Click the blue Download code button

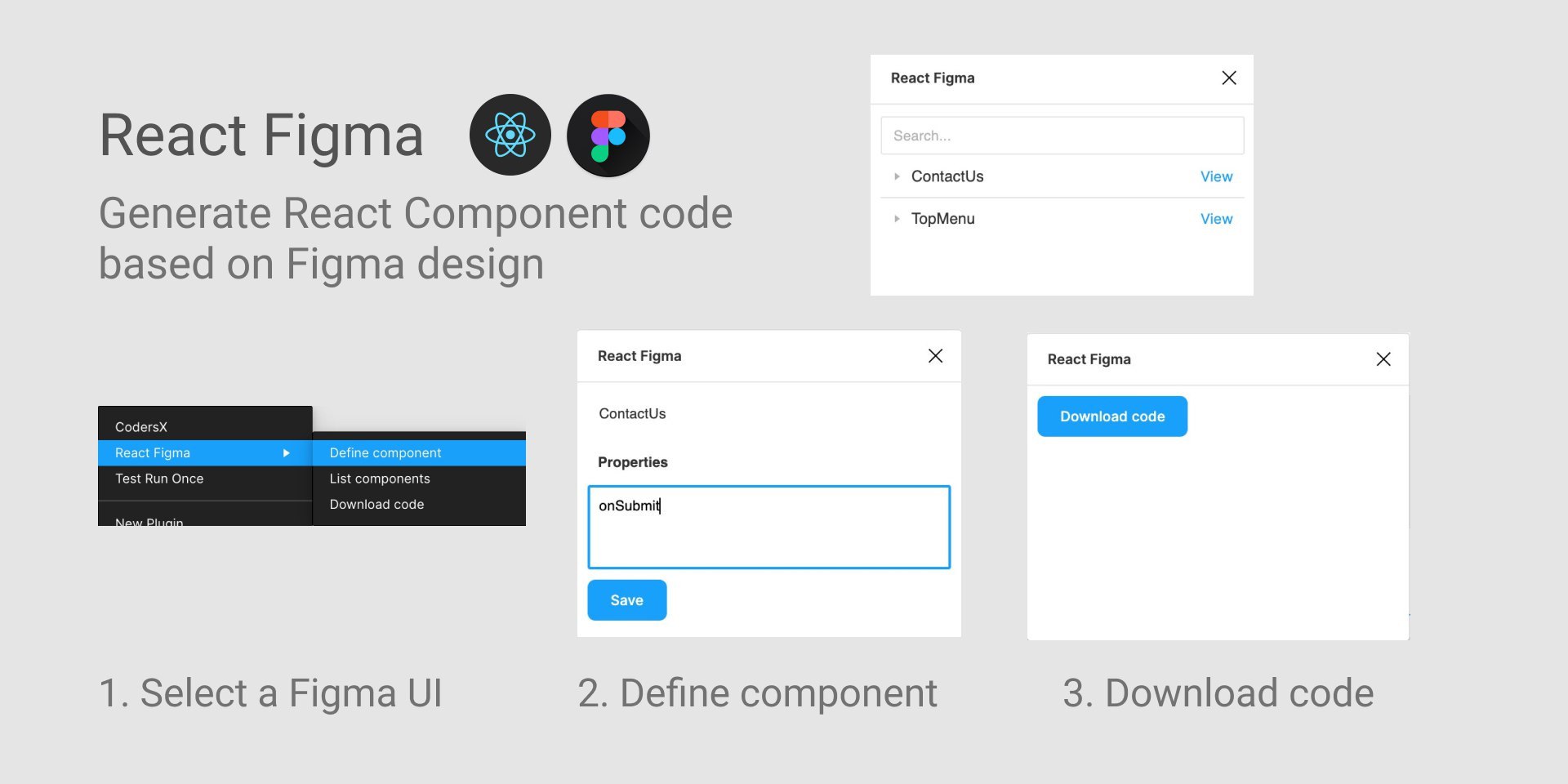pyautogui.click(x=1112, y=416)
